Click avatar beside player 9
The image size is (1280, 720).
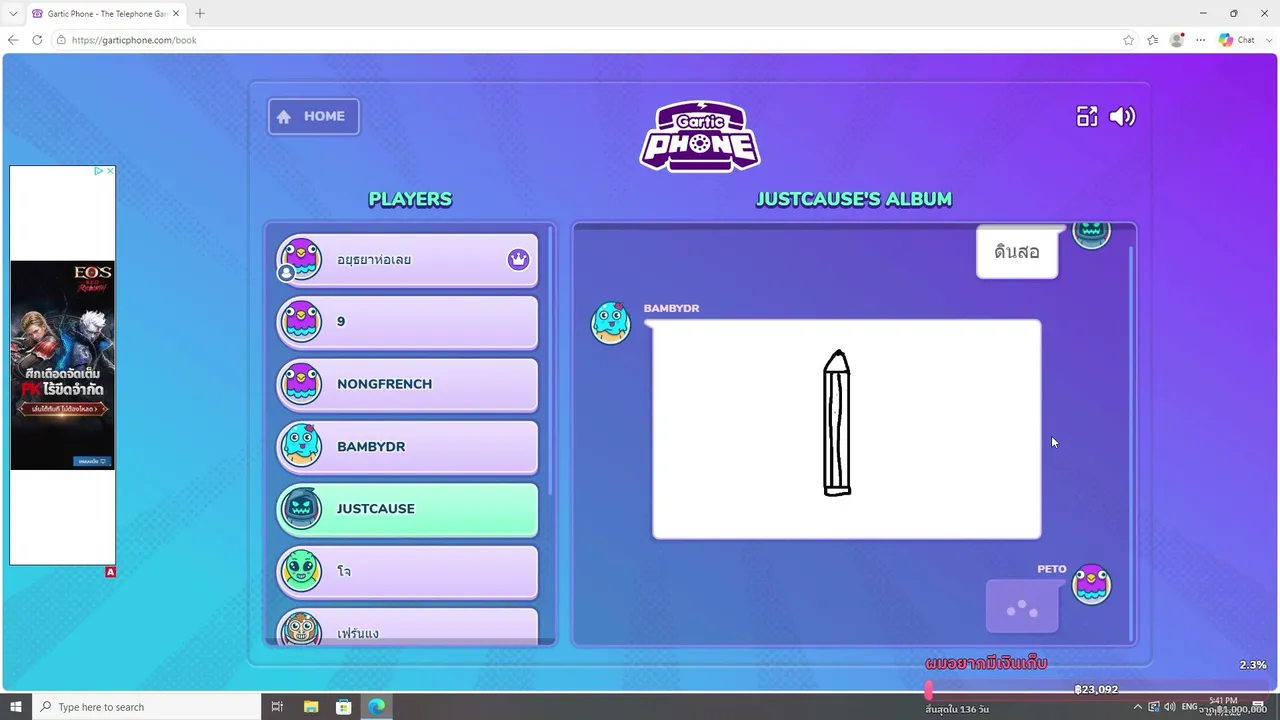(301, 322)
